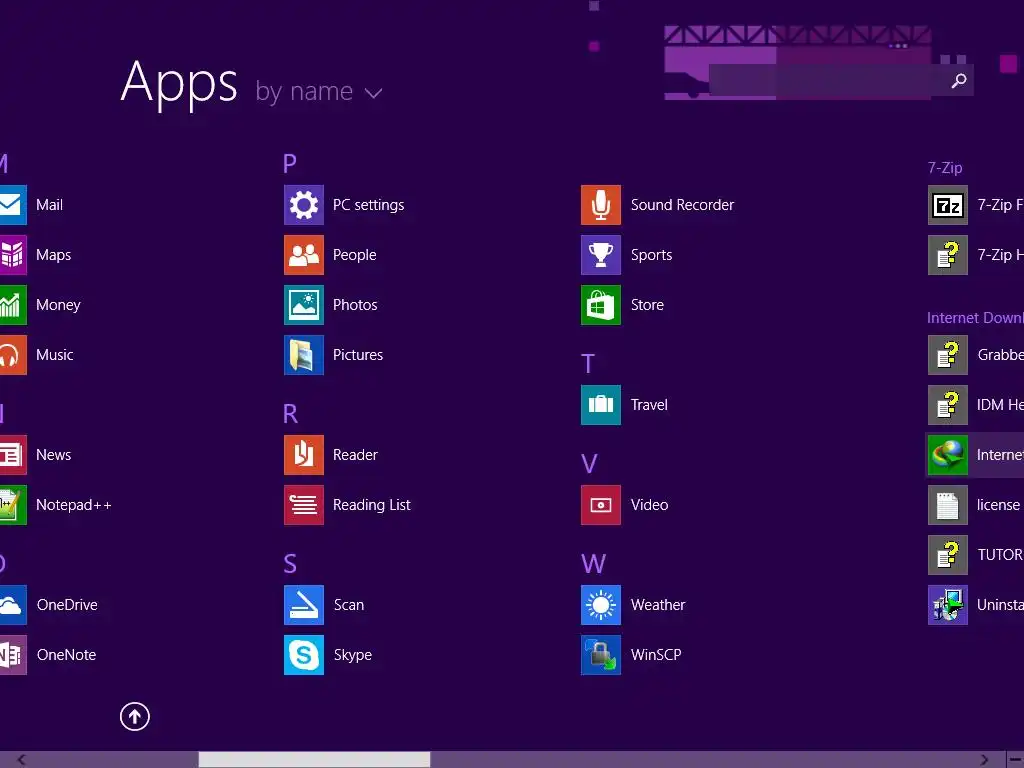1024x768 pixels.
Task: Click the 'Reading List' label
Action: pos(372,505)
